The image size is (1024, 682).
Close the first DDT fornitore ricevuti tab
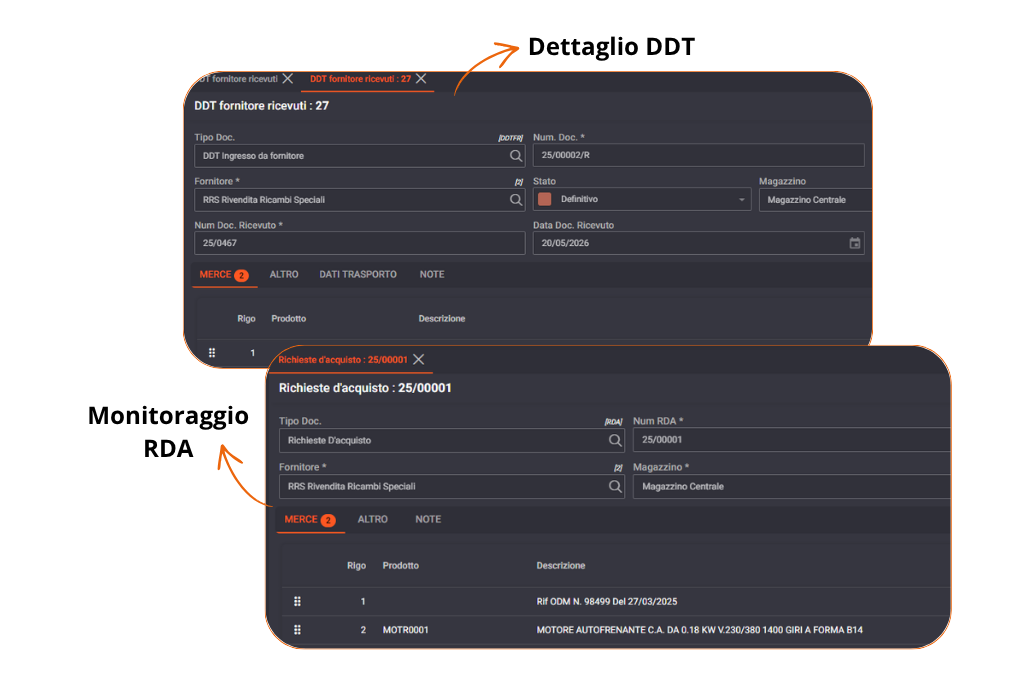point(287,78)
